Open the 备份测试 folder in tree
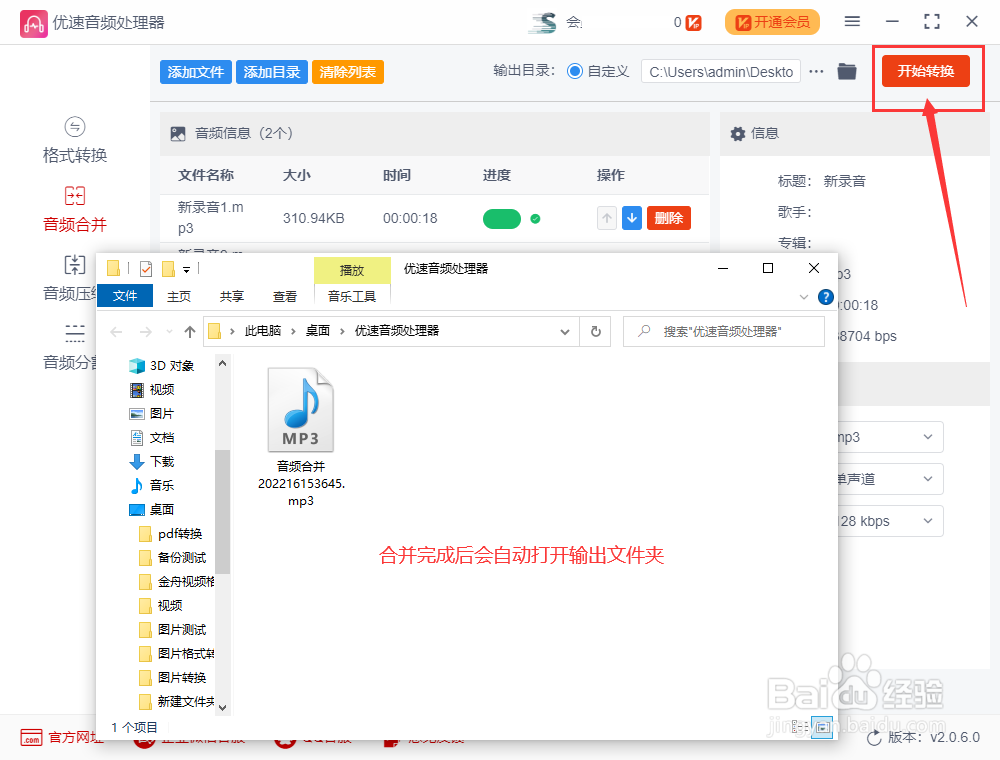The image size is (1000, 760). pyautogui.click(x=172, y=557)
